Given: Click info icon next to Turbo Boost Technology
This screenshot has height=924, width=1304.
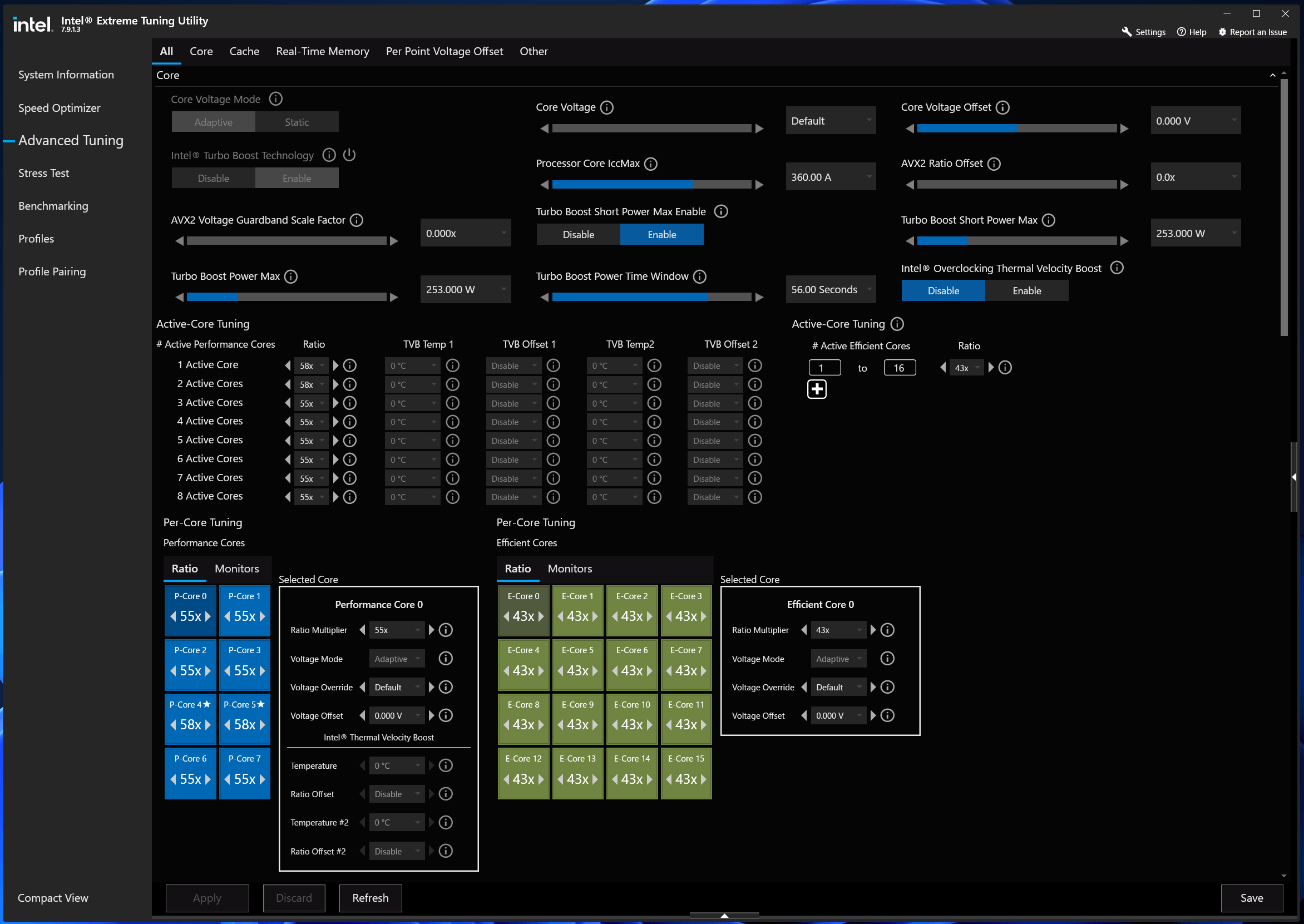Looking at the screenshot, I should coord(329,155).
